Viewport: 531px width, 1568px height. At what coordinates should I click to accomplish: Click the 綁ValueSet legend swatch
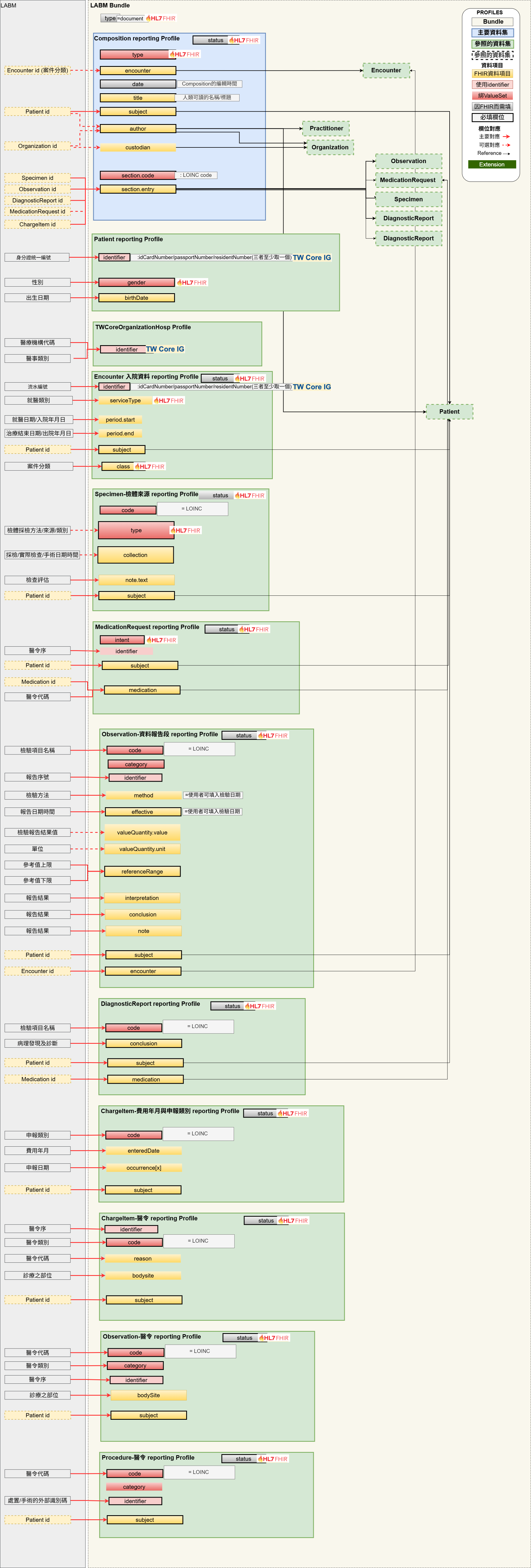click(x=493, y=95)
